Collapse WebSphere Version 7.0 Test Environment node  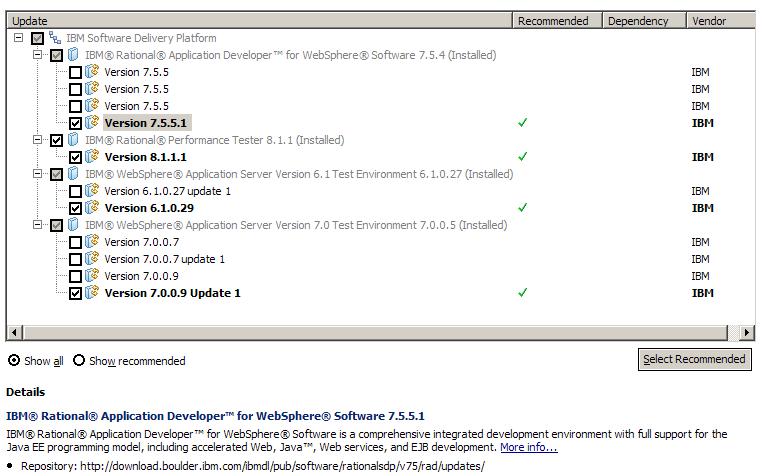pyautogui.click(x=38, y=225)
